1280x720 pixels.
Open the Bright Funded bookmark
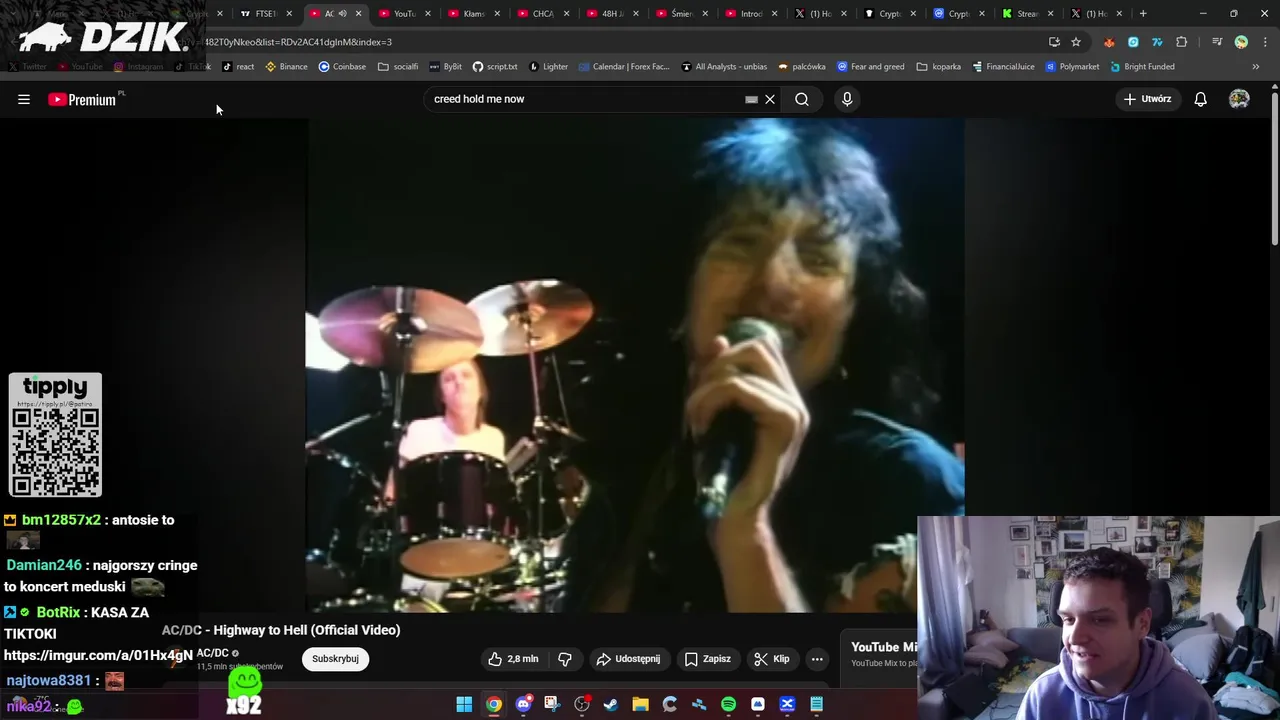point(1141,67)
